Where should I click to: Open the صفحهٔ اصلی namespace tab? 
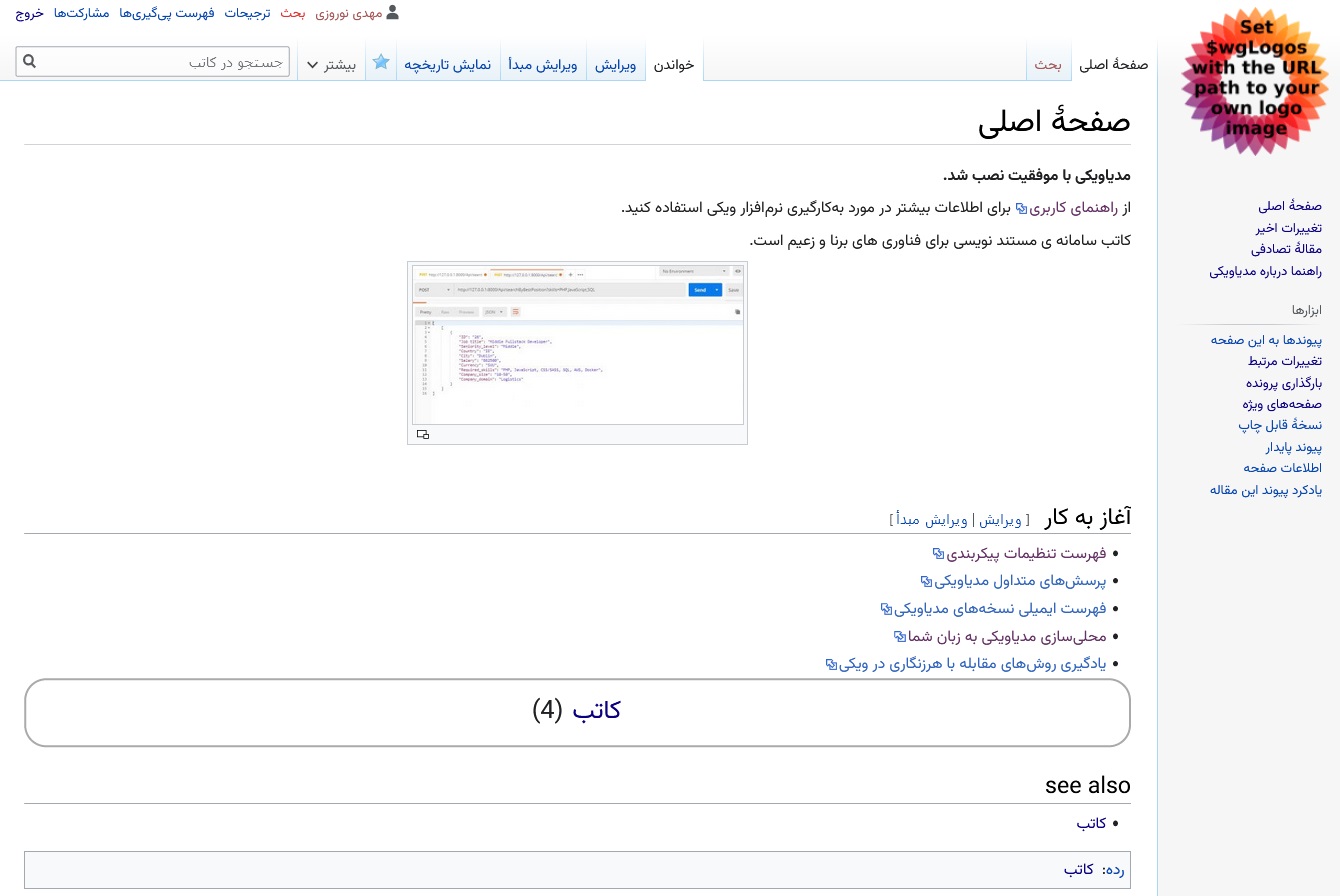point(1114,65)
